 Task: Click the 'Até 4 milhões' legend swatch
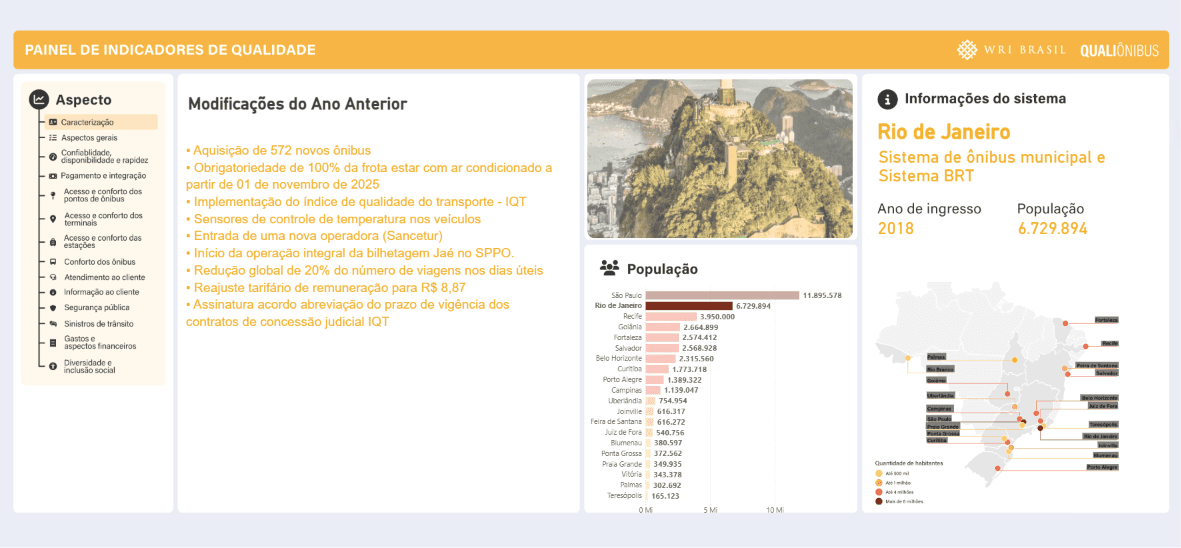[x=878, y=491]
